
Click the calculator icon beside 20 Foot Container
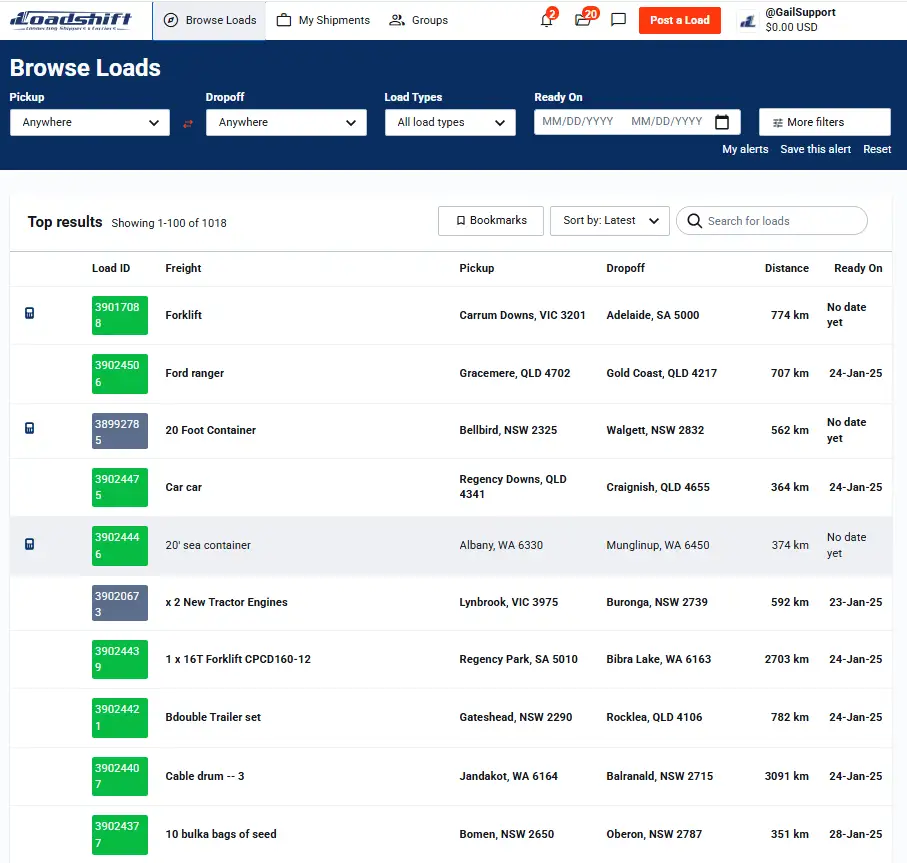click(x=30, y=429)
